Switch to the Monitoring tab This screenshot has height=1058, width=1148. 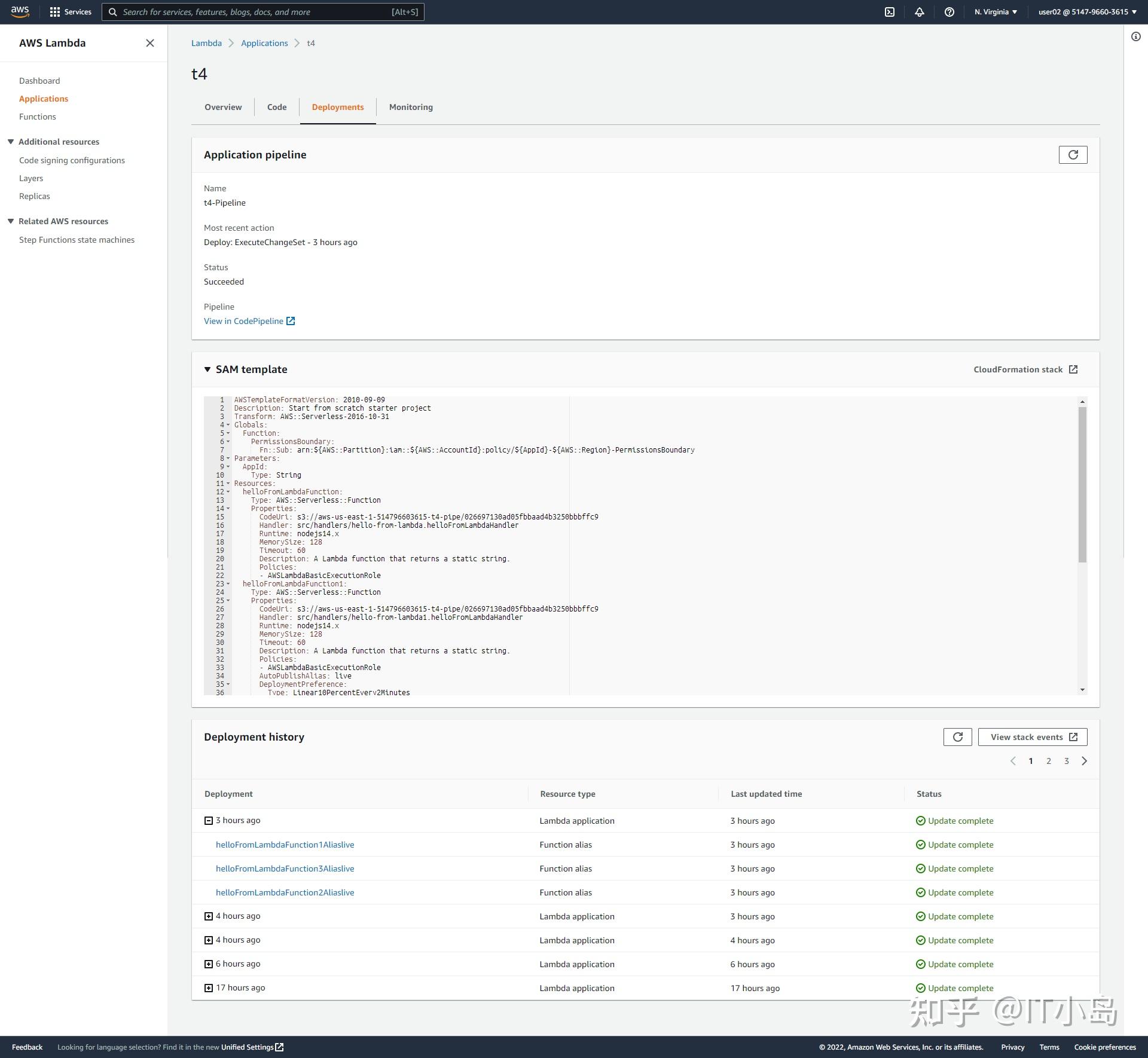click(x=411, y=106)
